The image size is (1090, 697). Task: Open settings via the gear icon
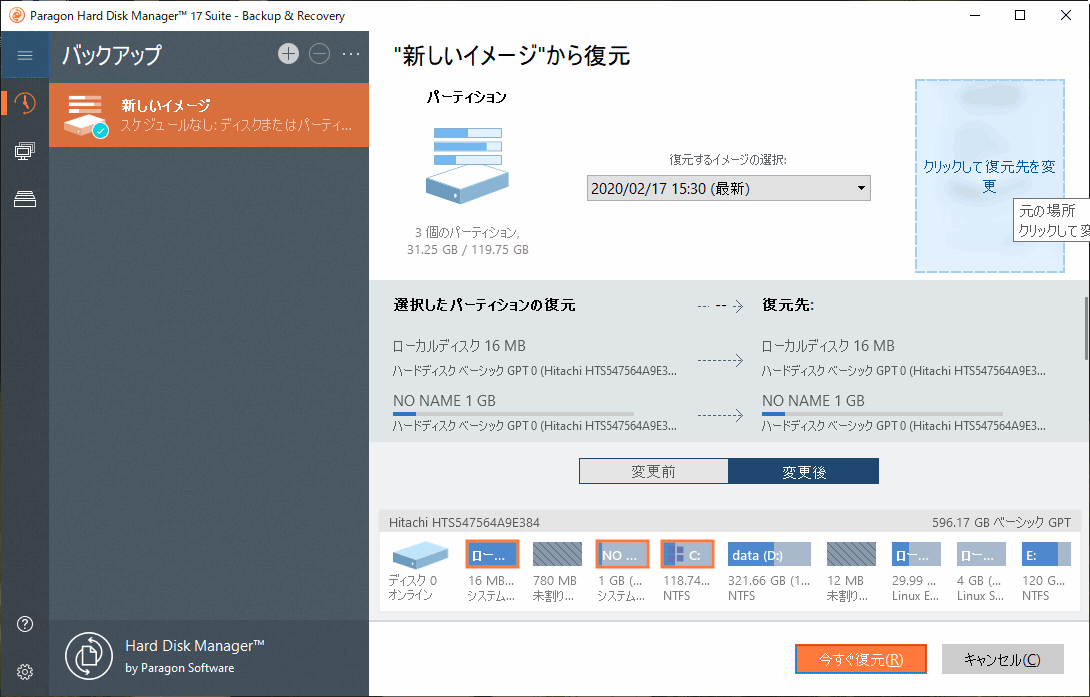(x=25, y=671)
